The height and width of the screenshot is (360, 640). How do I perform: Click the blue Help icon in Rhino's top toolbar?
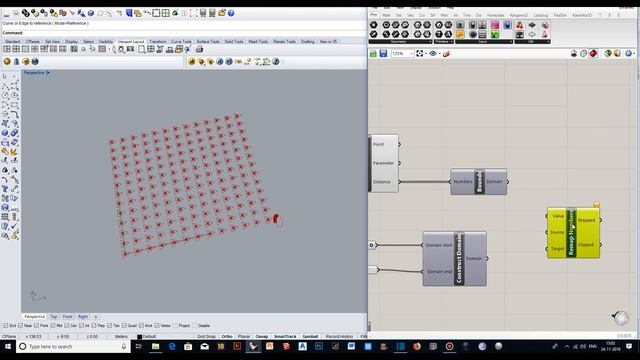(x=231, y=13)
